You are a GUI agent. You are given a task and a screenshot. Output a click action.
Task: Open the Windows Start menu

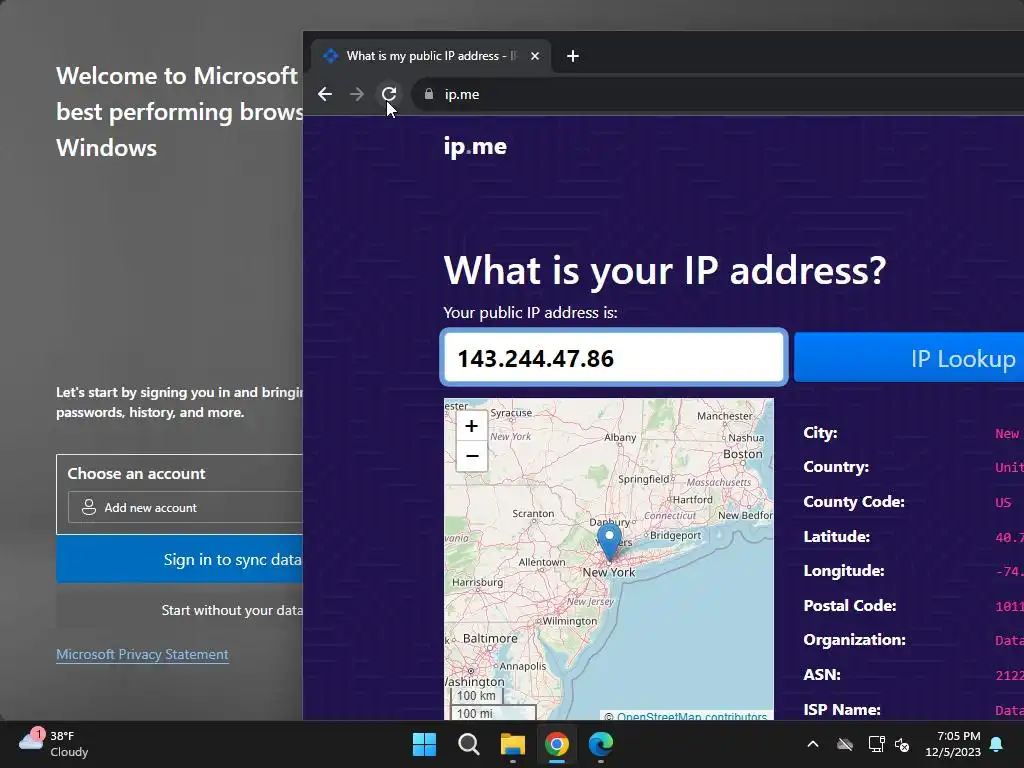coord(424,744)
